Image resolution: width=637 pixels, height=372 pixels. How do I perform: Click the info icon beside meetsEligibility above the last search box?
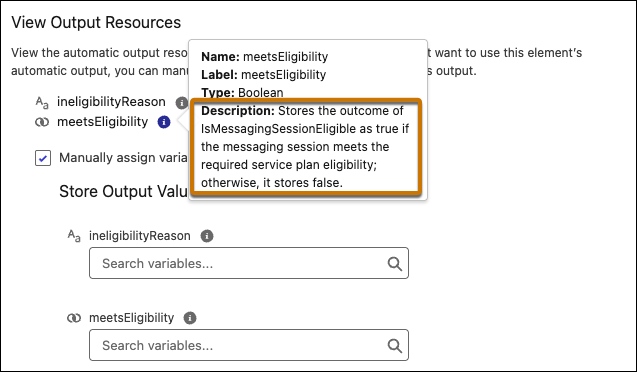[190, 318]
